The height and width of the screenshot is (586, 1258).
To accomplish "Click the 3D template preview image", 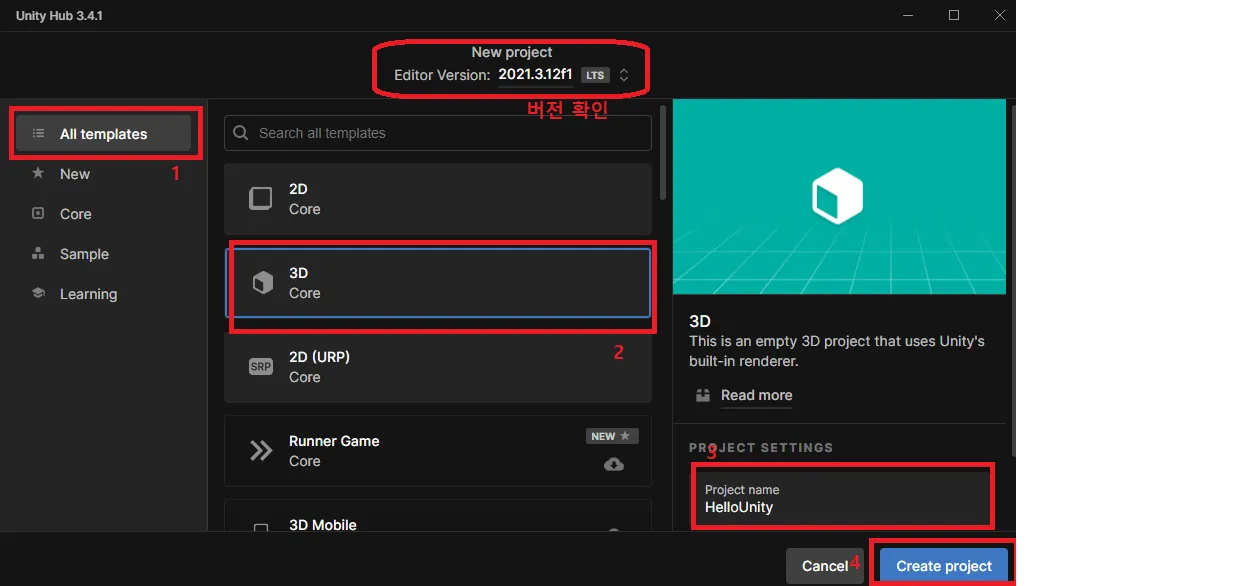I will point(839,196).
